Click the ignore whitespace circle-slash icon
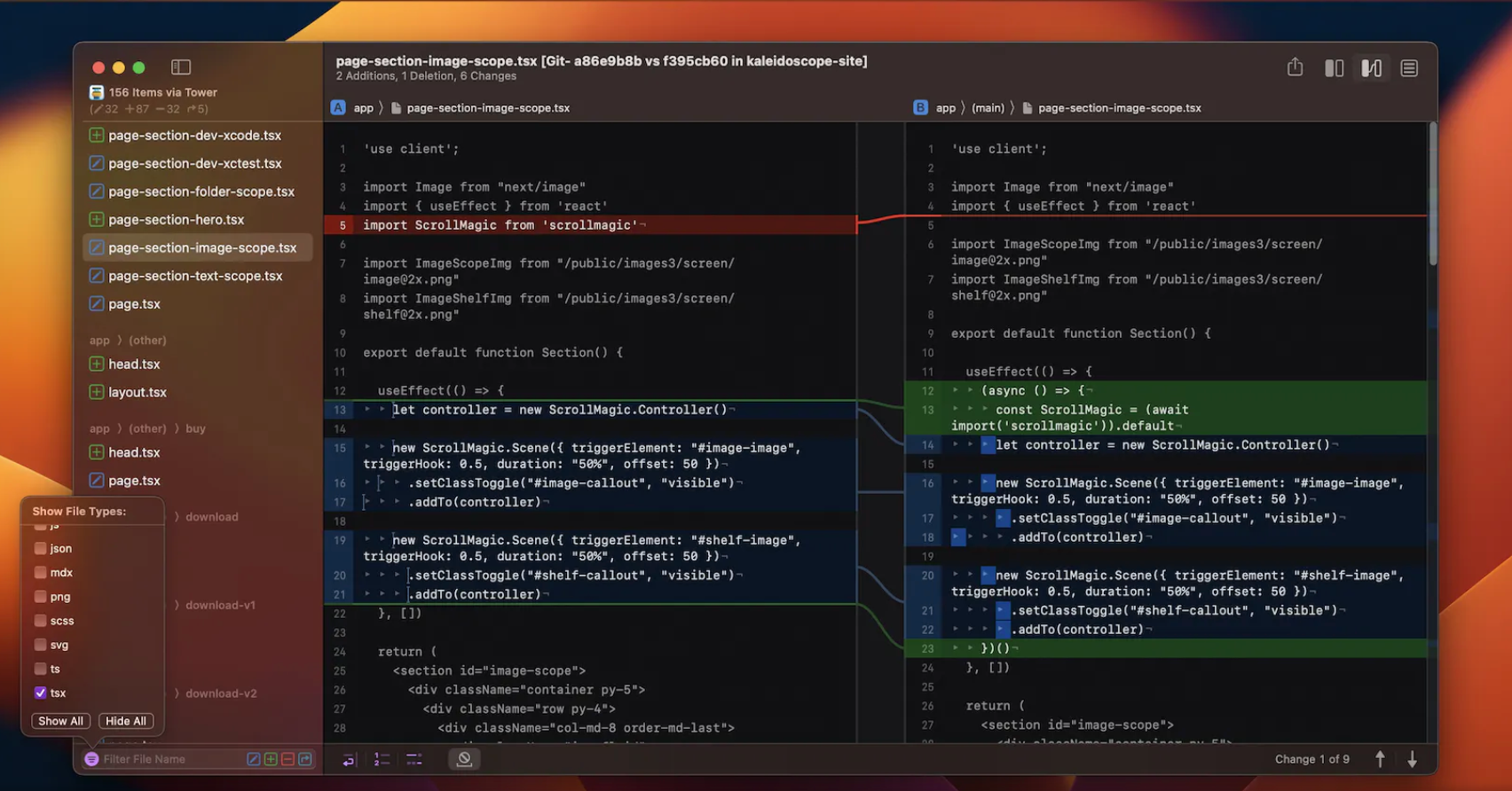The image size is (1512, 791). 464,759
